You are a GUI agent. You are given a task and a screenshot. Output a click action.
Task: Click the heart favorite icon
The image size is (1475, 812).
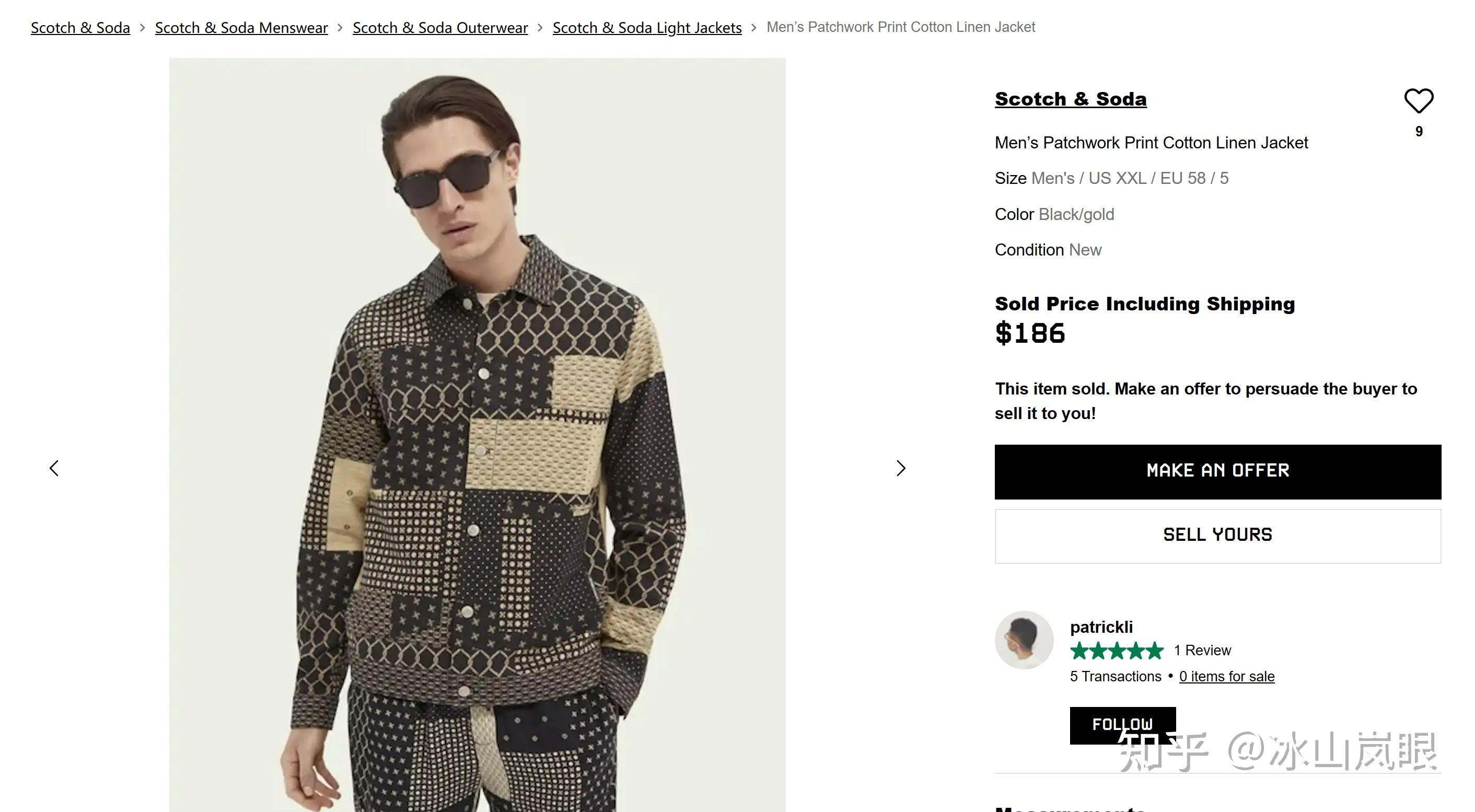coord(1419,101)
